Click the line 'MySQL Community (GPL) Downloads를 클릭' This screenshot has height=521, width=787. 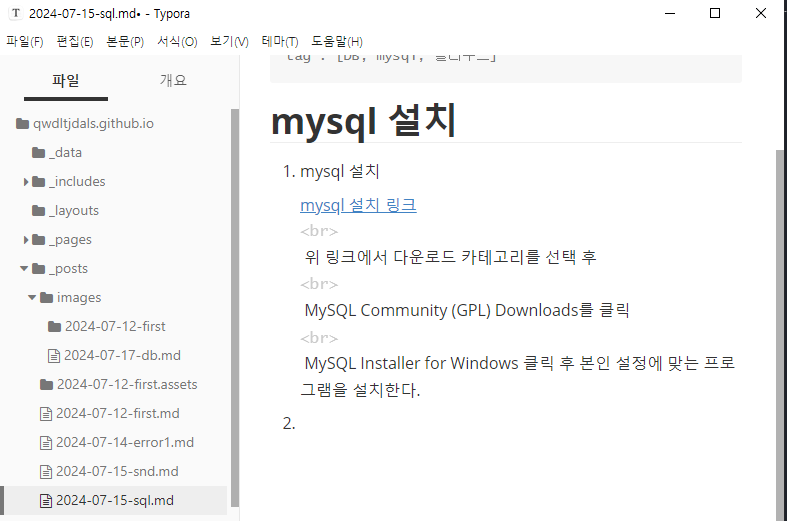point(467,310)
